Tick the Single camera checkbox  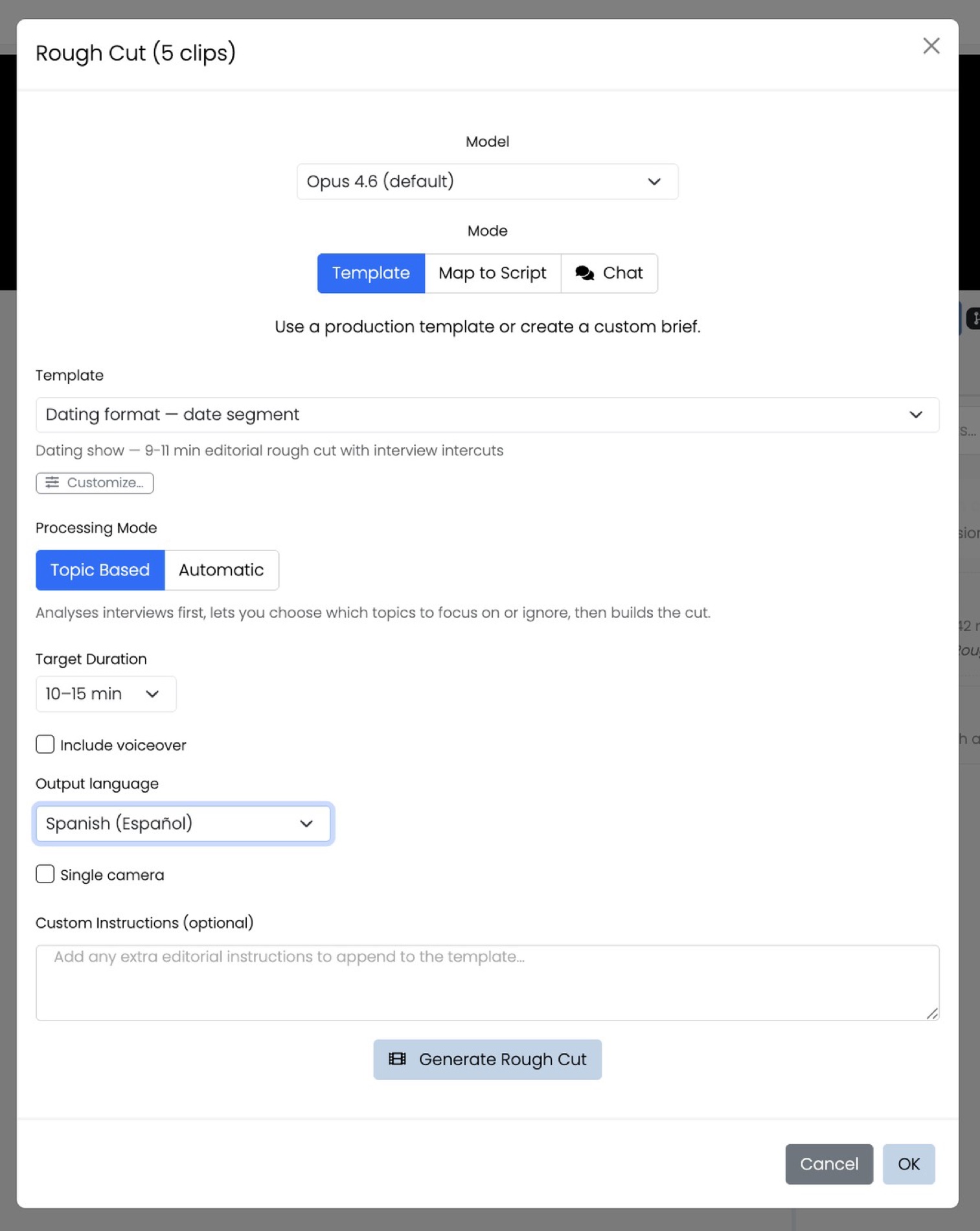45,874
